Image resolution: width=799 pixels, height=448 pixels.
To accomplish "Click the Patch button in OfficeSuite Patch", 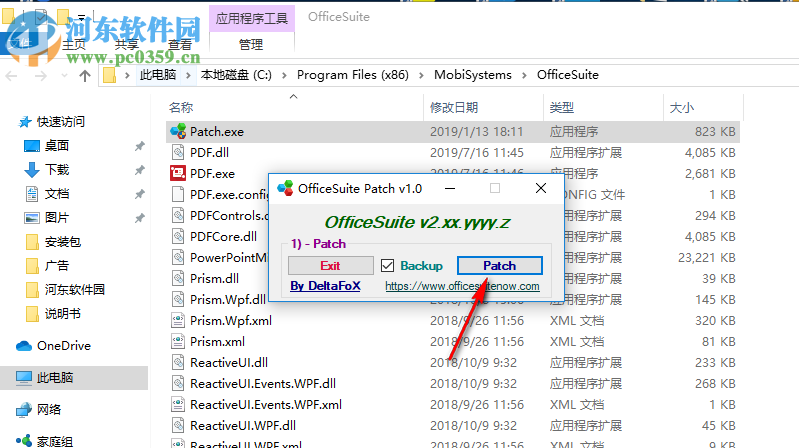I will [x=499, y=266].
